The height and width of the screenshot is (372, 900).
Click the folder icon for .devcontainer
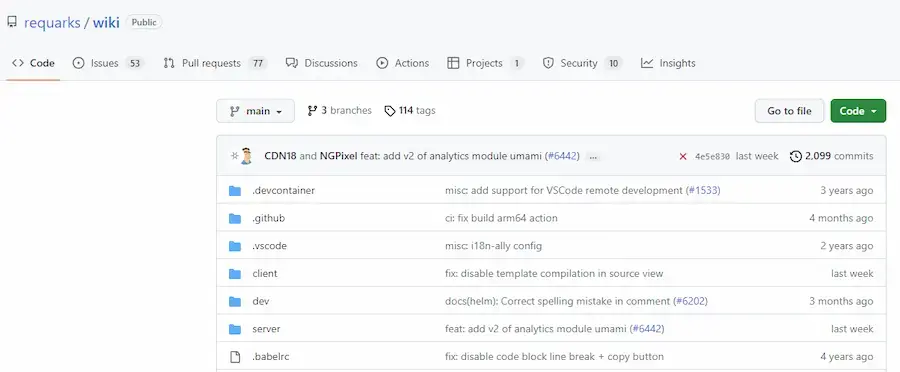[235, 191]
